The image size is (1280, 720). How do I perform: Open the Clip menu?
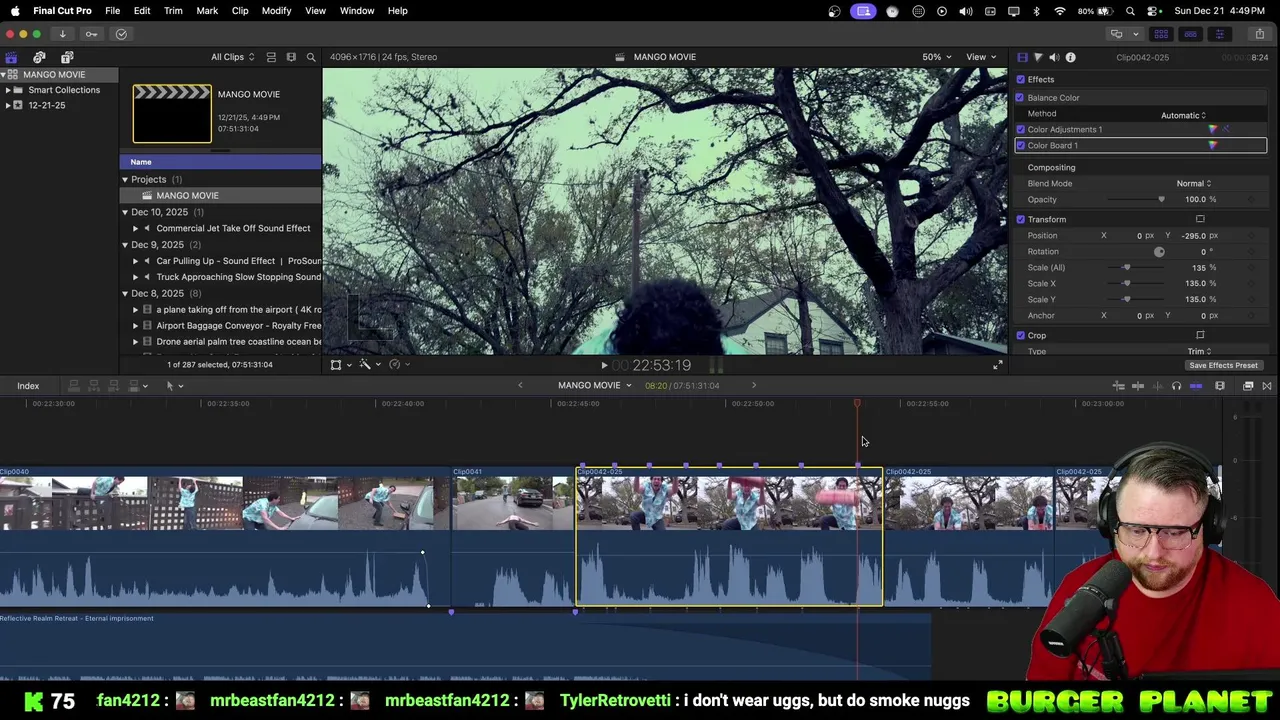pyautogui.click(x=240, y=10)
